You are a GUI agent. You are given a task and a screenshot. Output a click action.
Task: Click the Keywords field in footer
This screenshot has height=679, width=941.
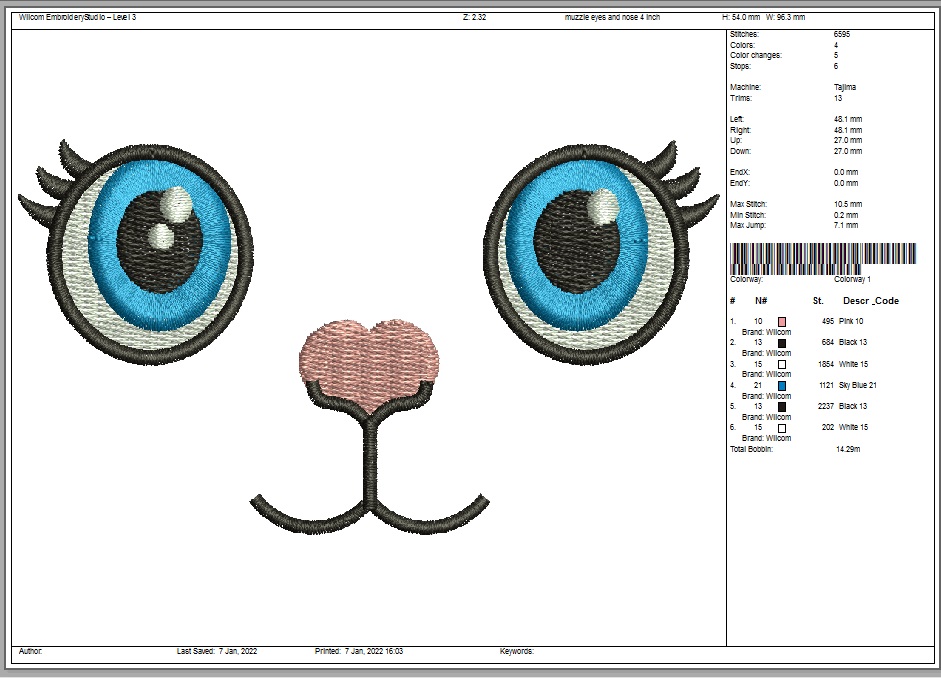(x=517, y=651)
